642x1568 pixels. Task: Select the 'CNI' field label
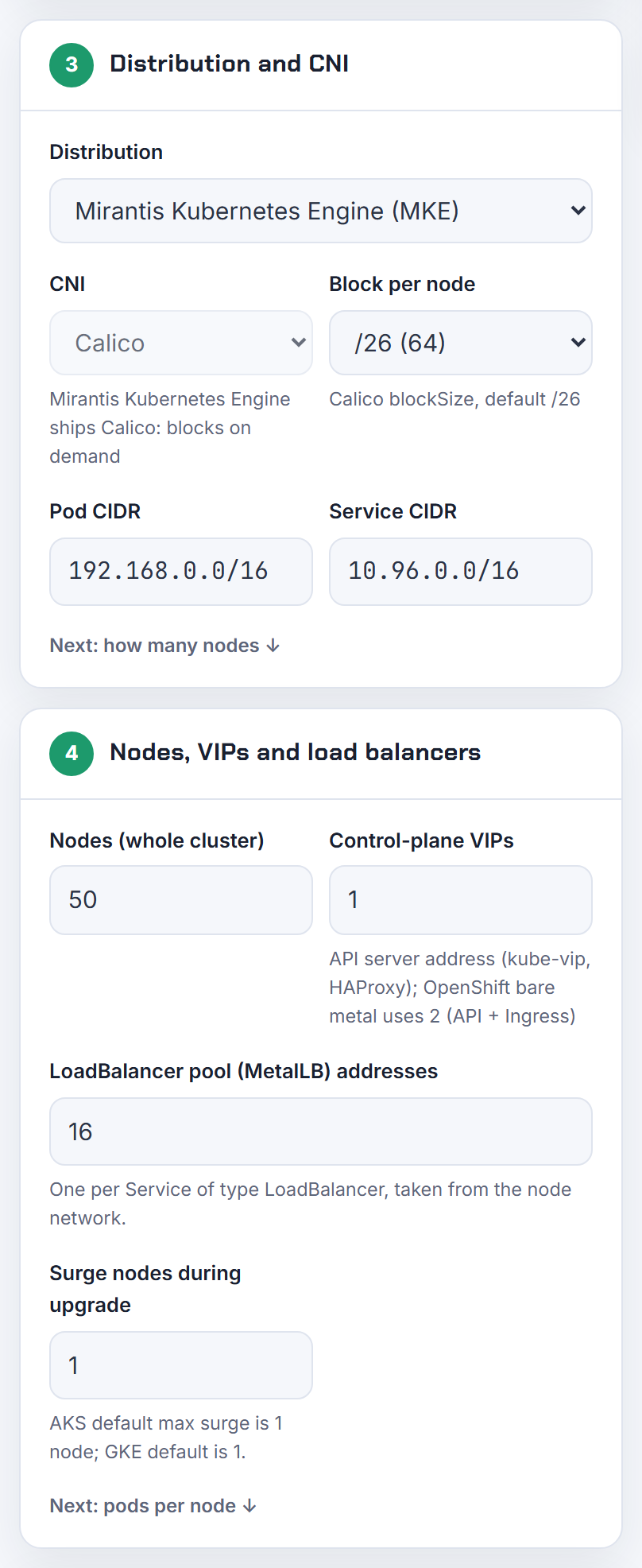68,284
